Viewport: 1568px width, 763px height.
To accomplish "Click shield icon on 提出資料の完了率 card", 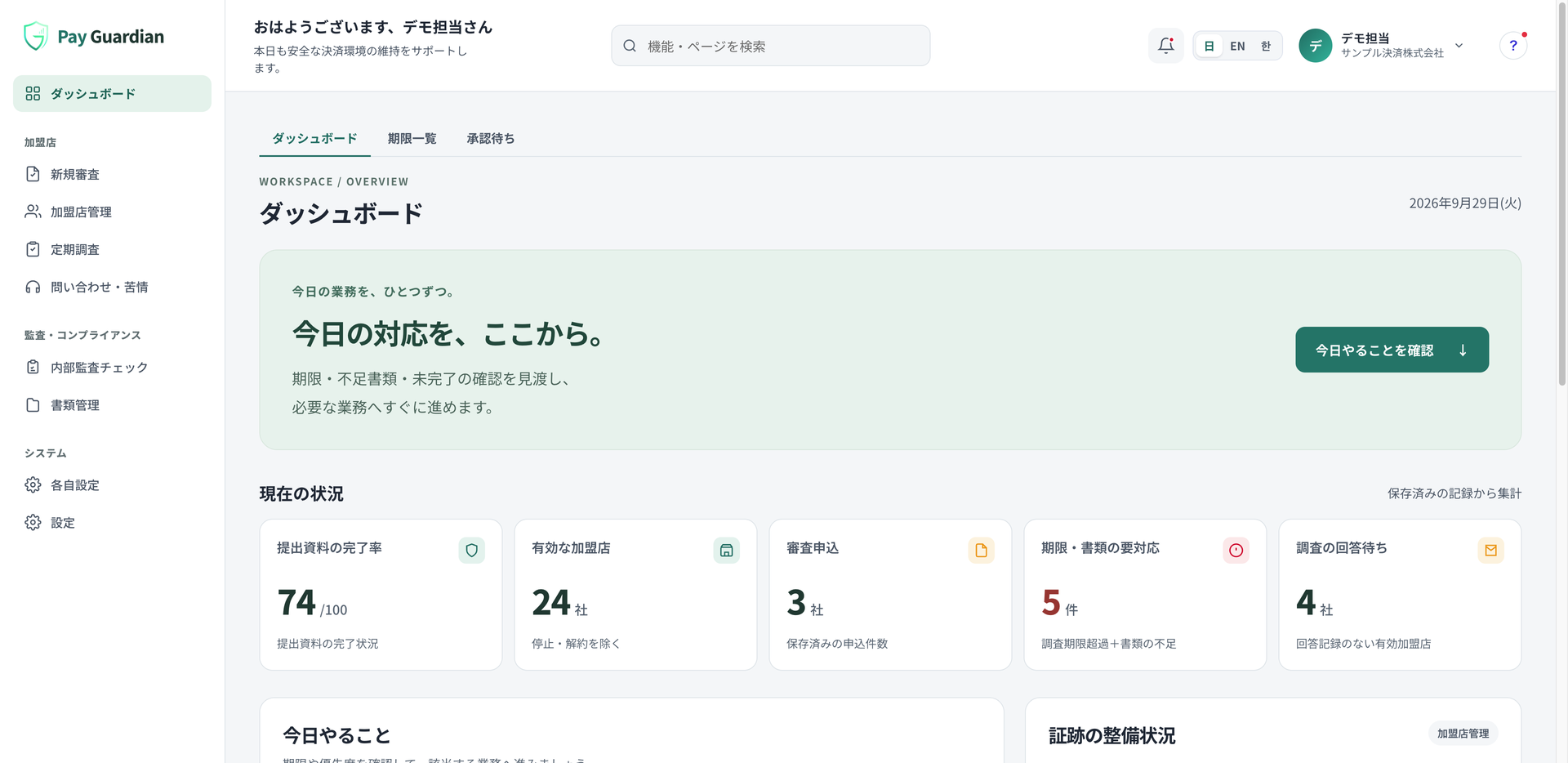I will pyautogui.click(x=471, y=551).
